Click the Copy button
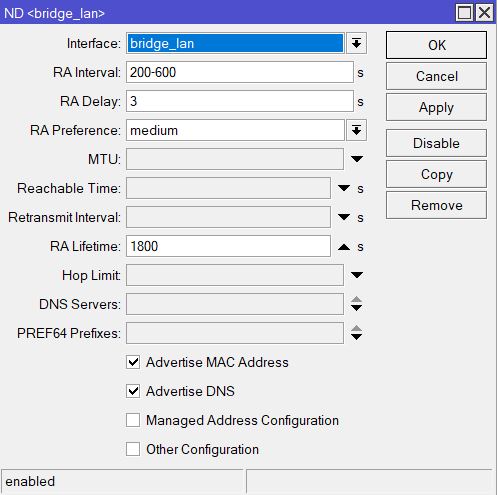Screen dimensions: 497x495 coord(436,174)
